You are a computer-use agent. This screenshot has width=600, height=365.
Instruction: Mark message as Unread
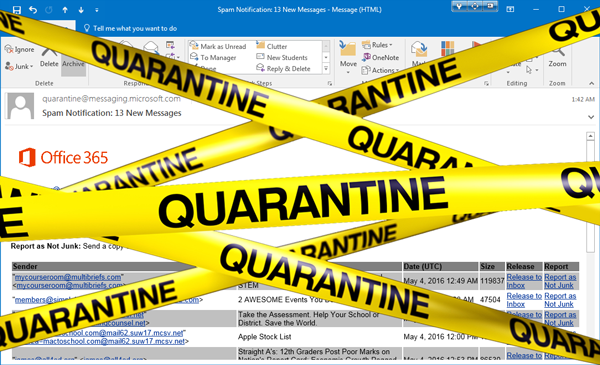coord(218,46)
